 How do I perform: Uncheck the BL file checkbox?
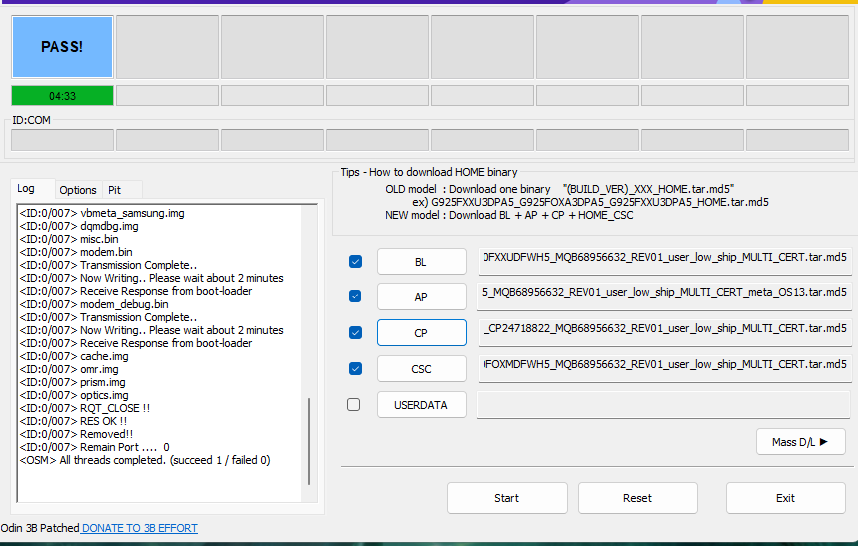pyautogui.click(x=355, y=262)
